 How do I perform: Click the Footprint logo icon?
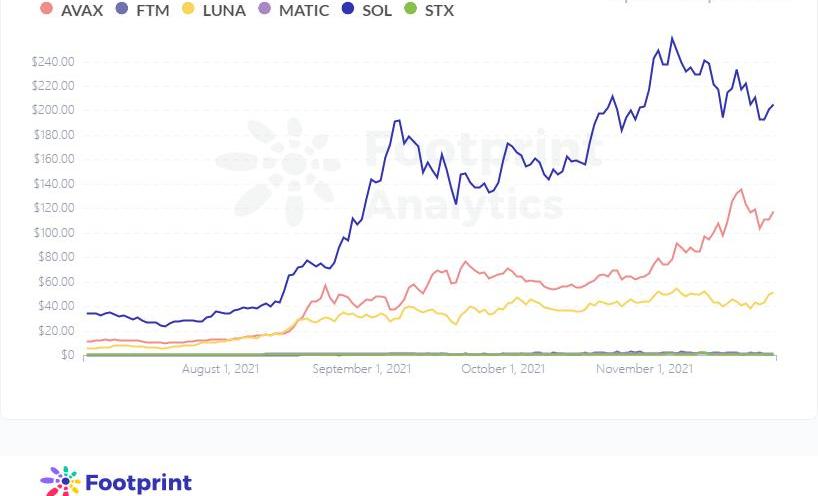(x=60, y=481)
